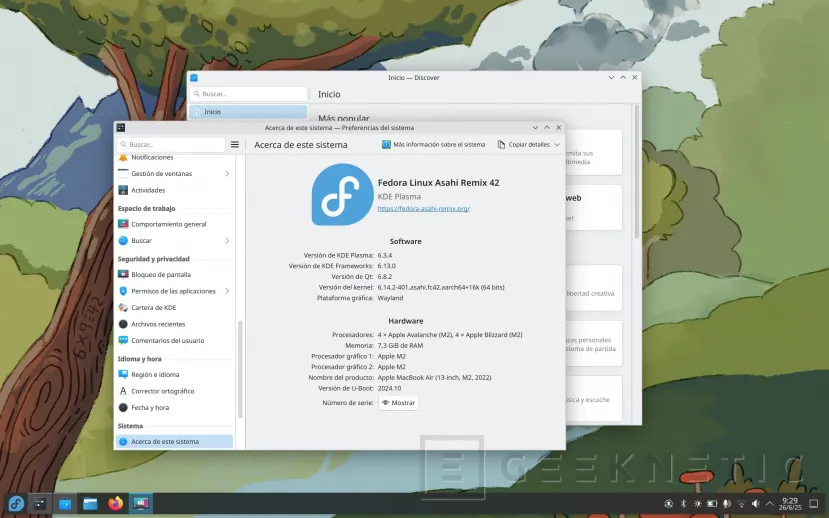Click the KDE Frameworks version 6.13.0
Image resolution: width=829 pixels, height=518 pixels.
pos(386,266)
